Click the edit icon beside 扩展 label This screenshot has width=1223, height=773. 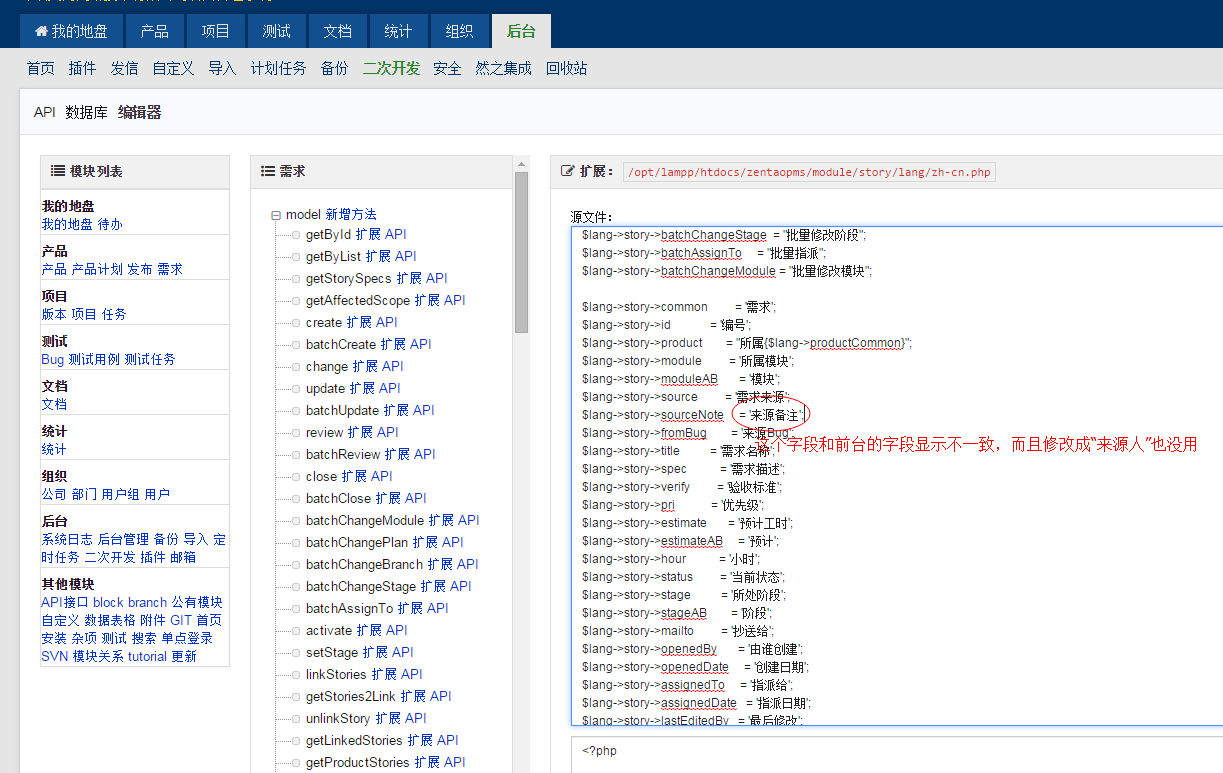(568, 171)
